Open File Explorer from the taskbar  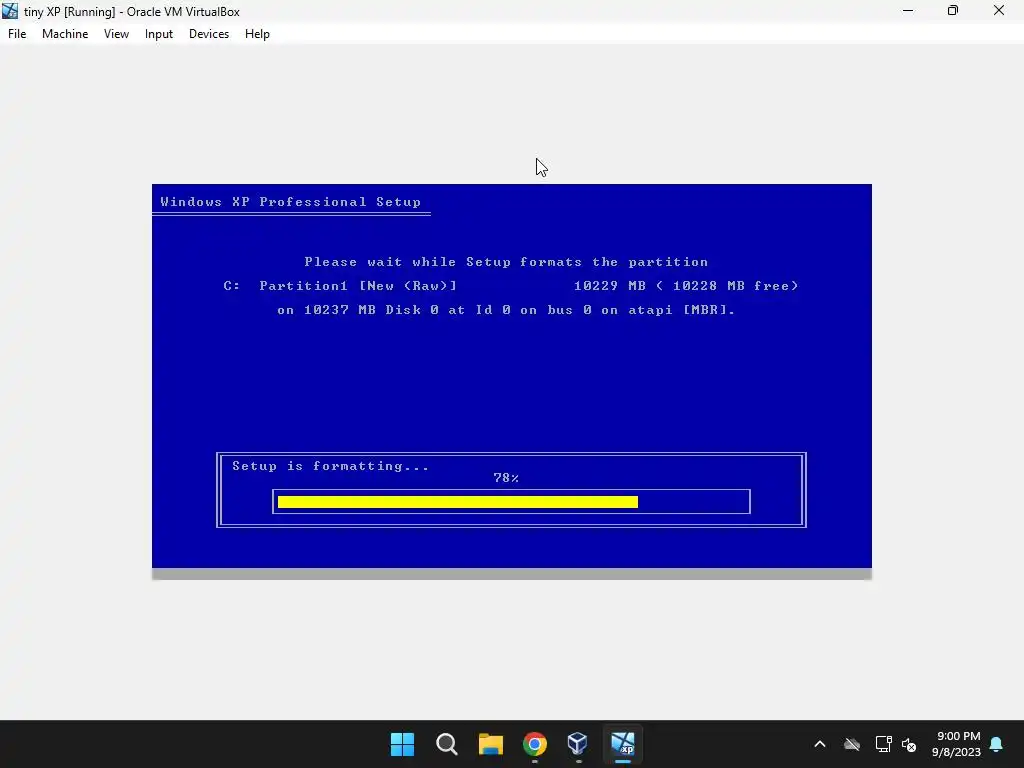(490, 744)
